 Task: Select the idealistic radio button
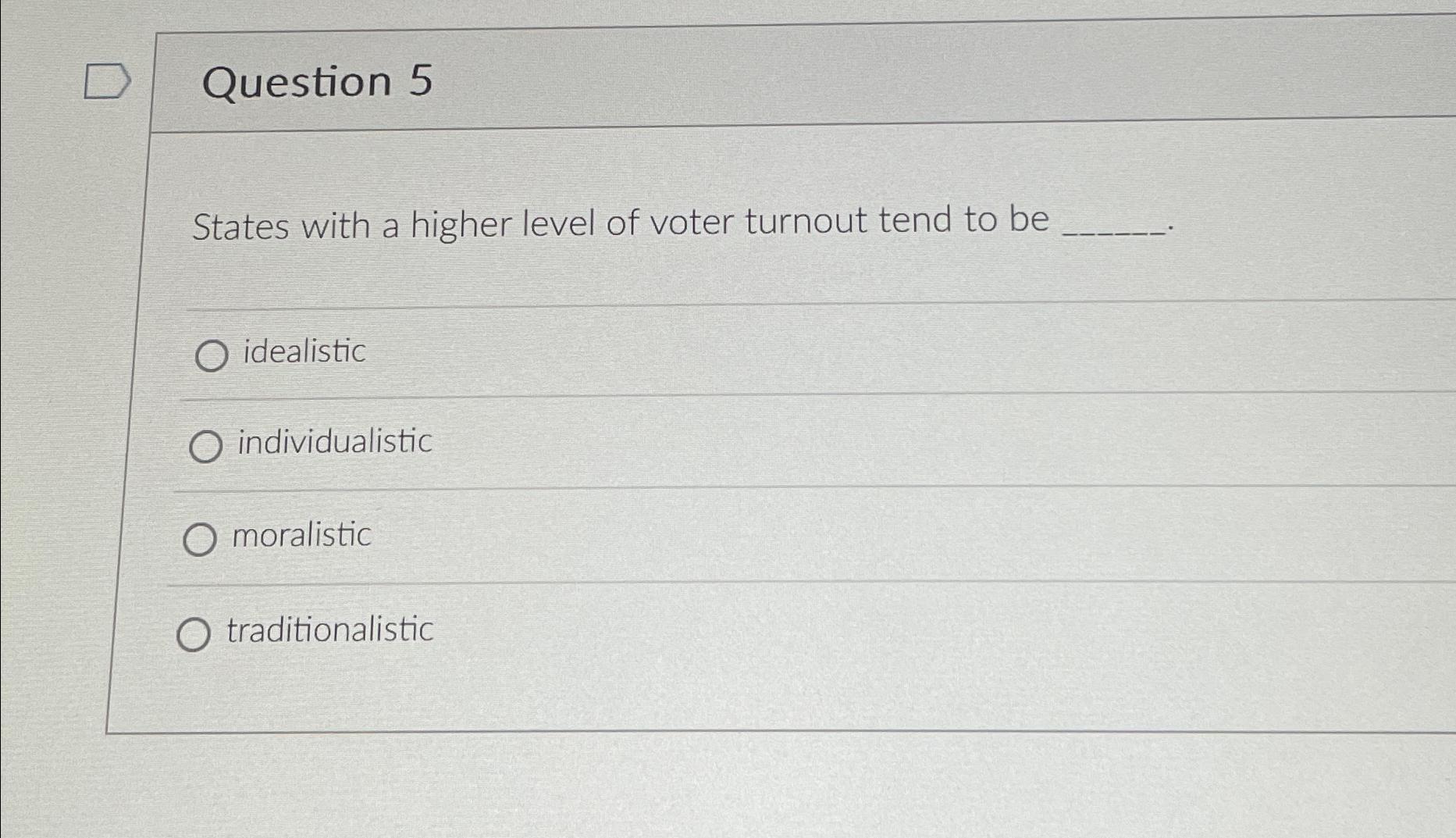click(211, 356)
